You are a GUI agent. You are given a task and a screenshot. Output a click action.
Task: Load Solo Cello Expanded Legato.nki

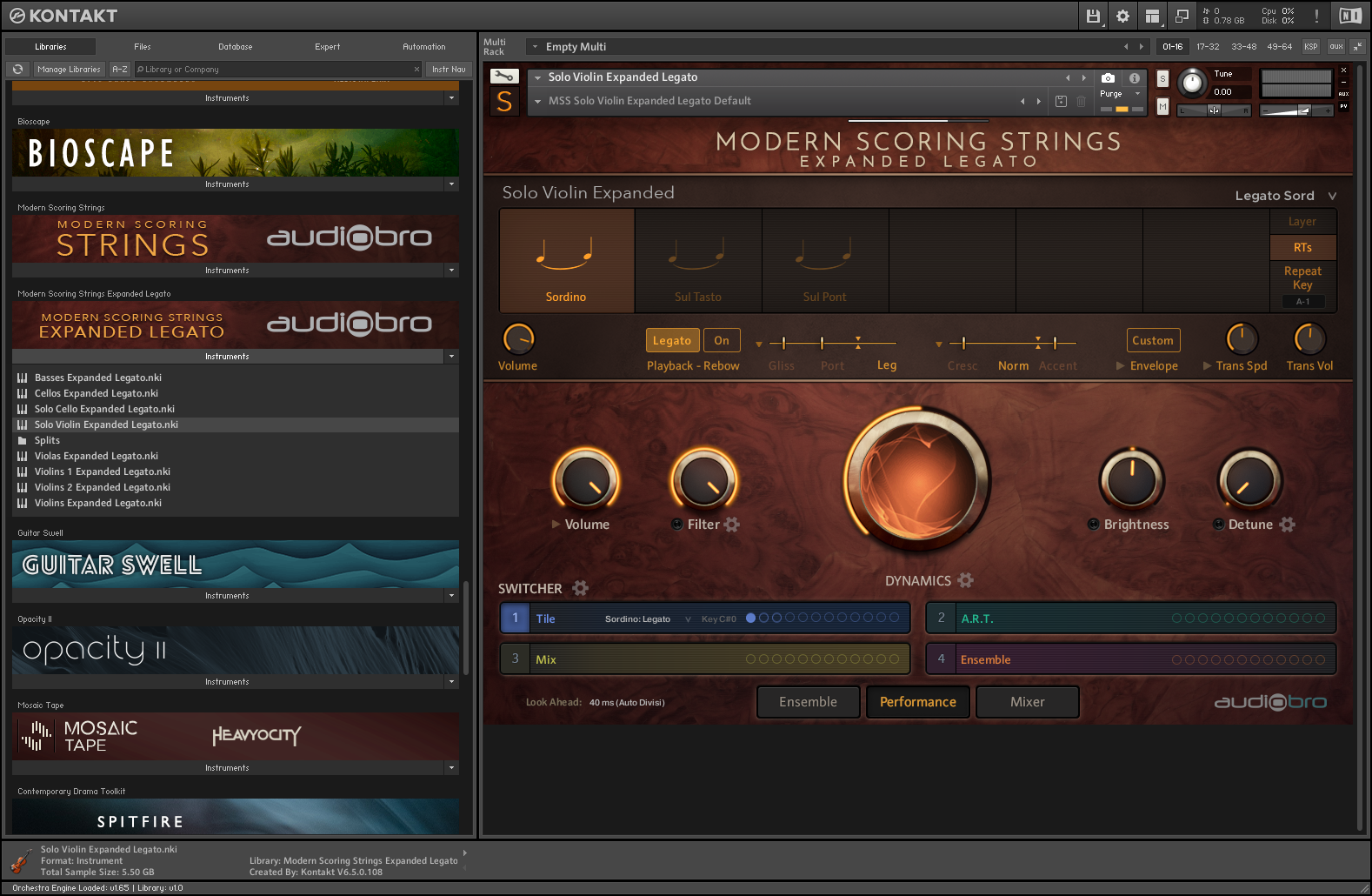104,409
